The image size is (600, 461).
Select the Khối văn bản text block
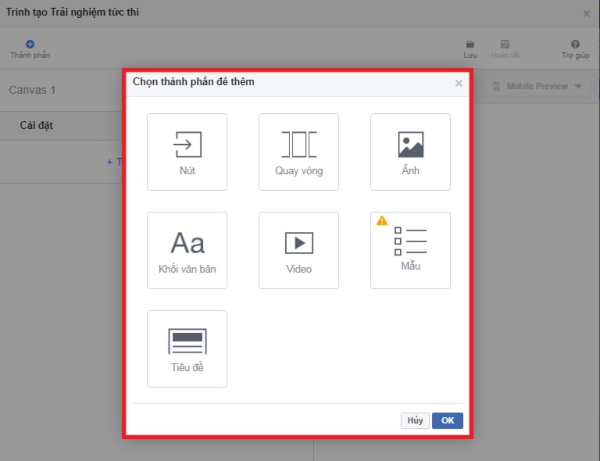(x=187, y=250)
